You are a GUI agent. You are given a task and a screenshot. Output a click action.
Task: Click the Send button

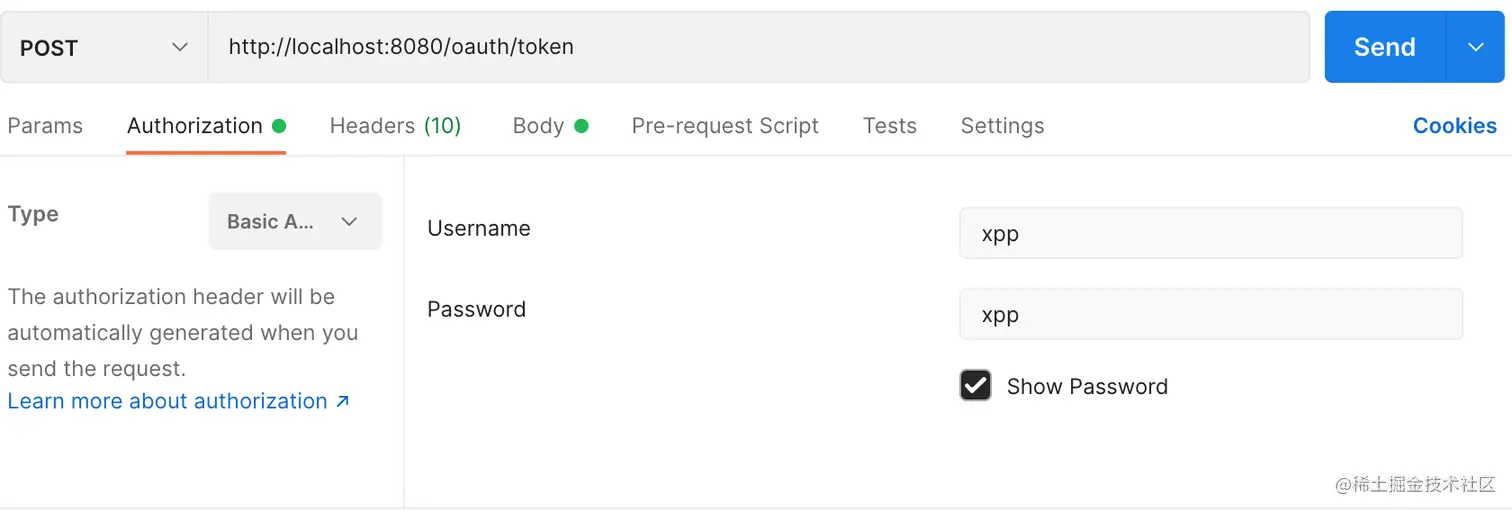point(1384,47)
